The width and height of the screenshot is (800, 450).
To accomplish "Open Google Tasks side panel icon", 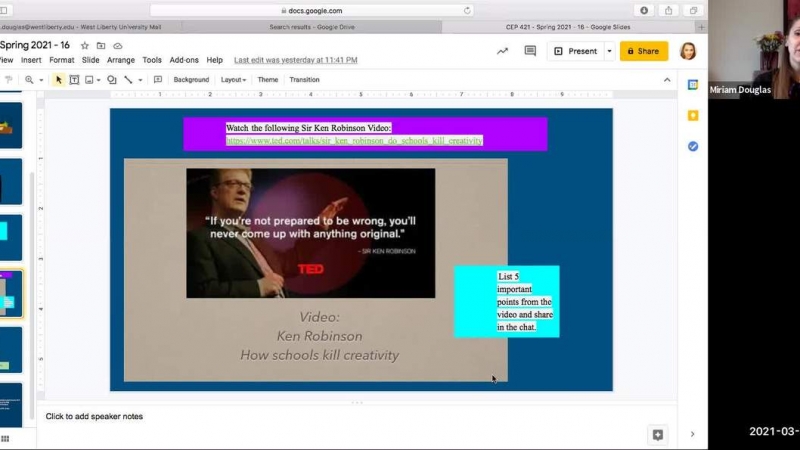I will 692,146.
